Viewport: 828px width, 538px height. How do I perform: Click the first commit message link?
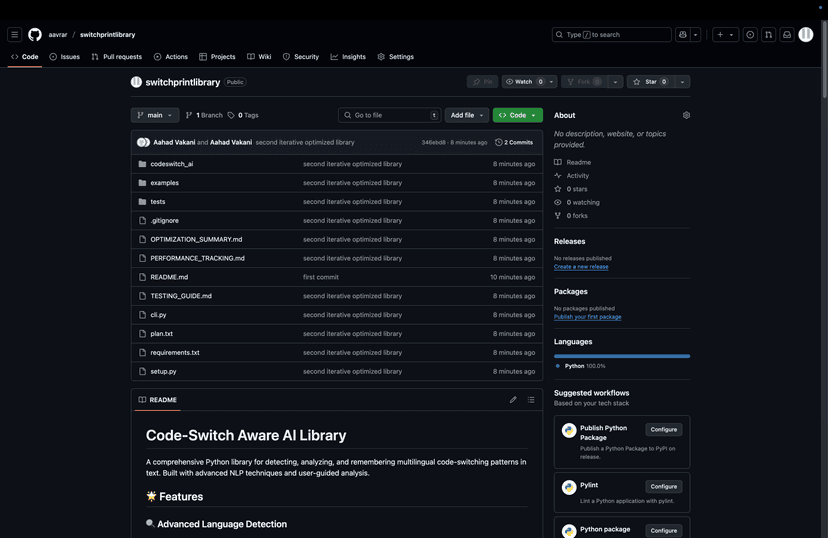(x=321, y=277)
